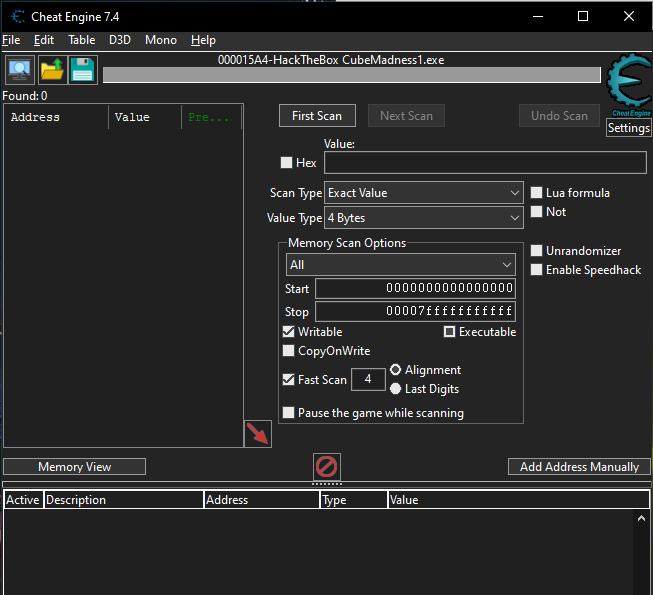Click the address list Address column header
The image size is (653, 595).
pos(262,500)
